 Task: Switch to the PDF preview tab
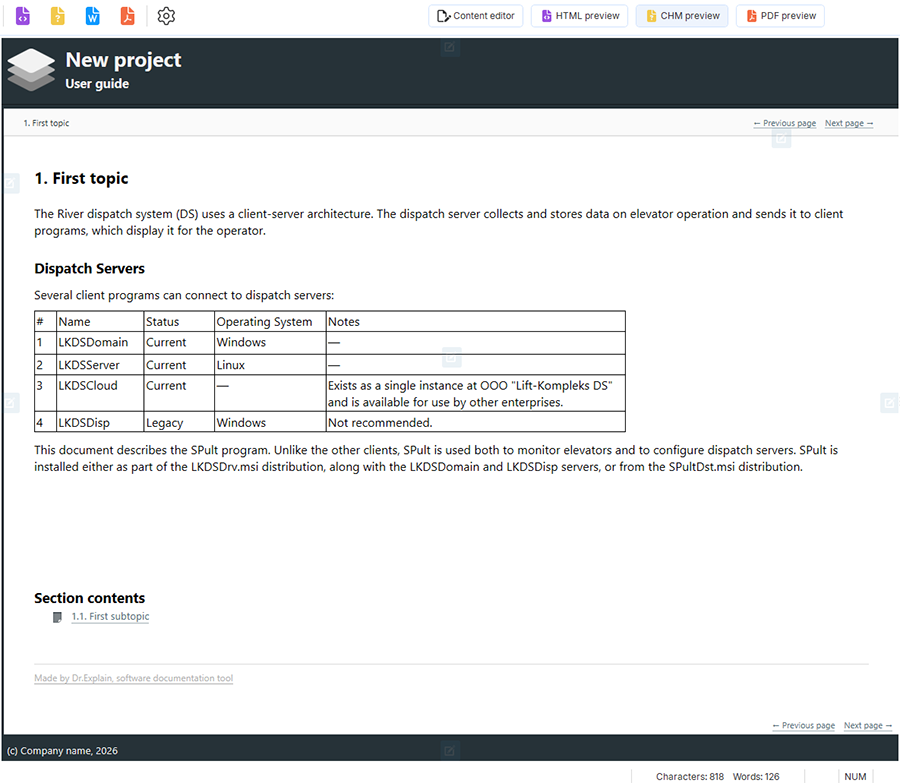pos(781,16)
